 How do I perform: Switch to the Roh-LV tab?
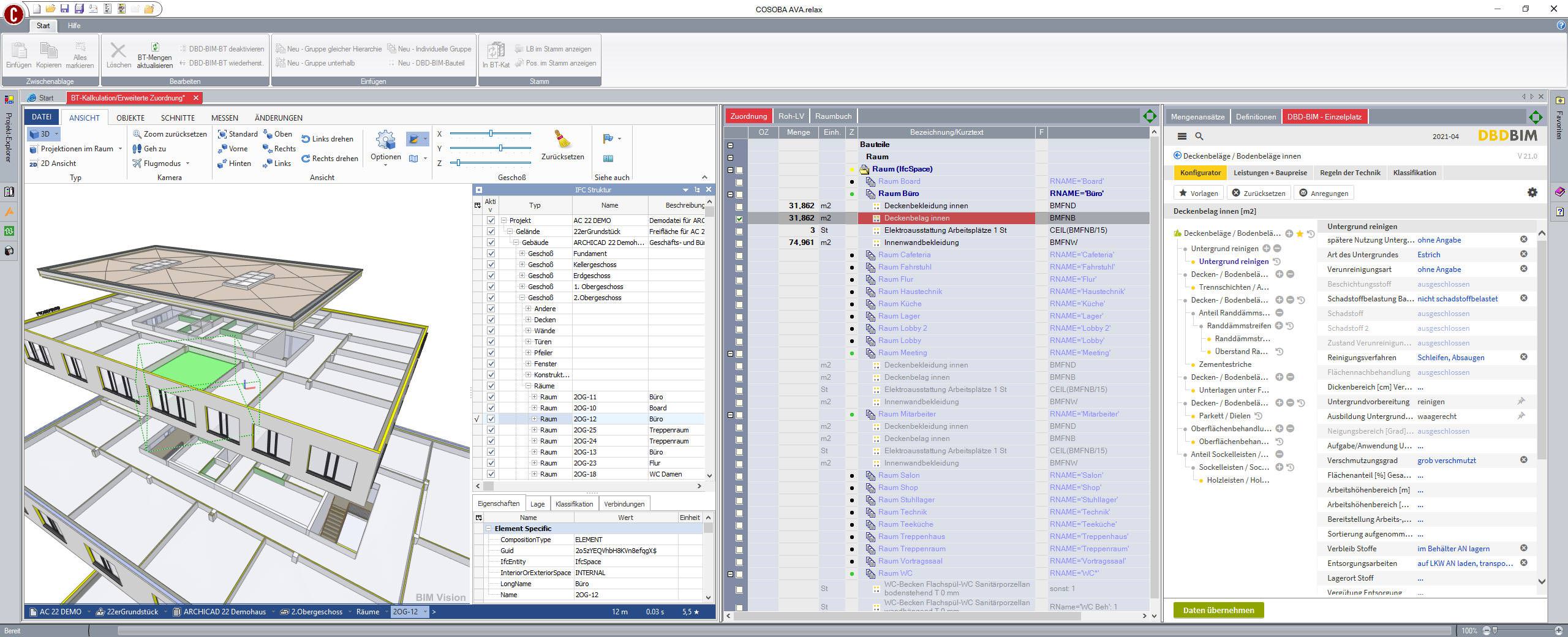pyautogui.click(x=791, y=116)
